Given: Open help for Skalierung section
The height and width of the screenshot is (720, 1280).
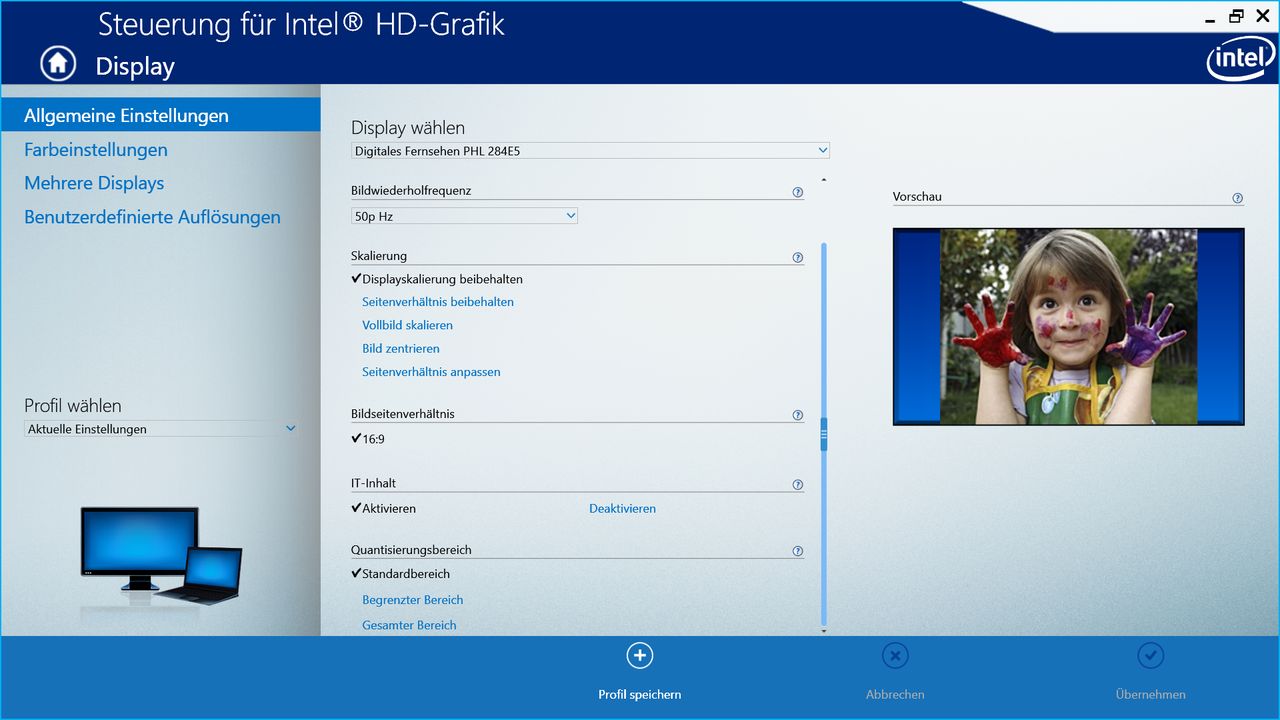Looking at the screenshot, I should pos(798,257).
